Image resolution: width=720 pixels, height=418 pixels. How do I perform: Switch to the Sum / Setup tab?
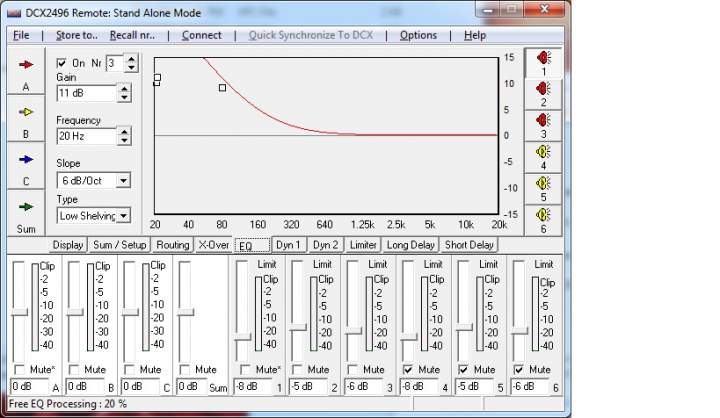tap(119, 245)
